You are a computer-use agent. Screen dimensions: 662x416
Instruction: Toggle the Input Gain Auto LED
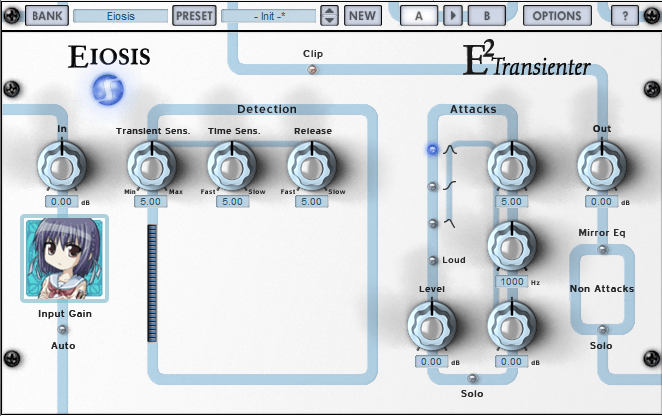(62, 329)
